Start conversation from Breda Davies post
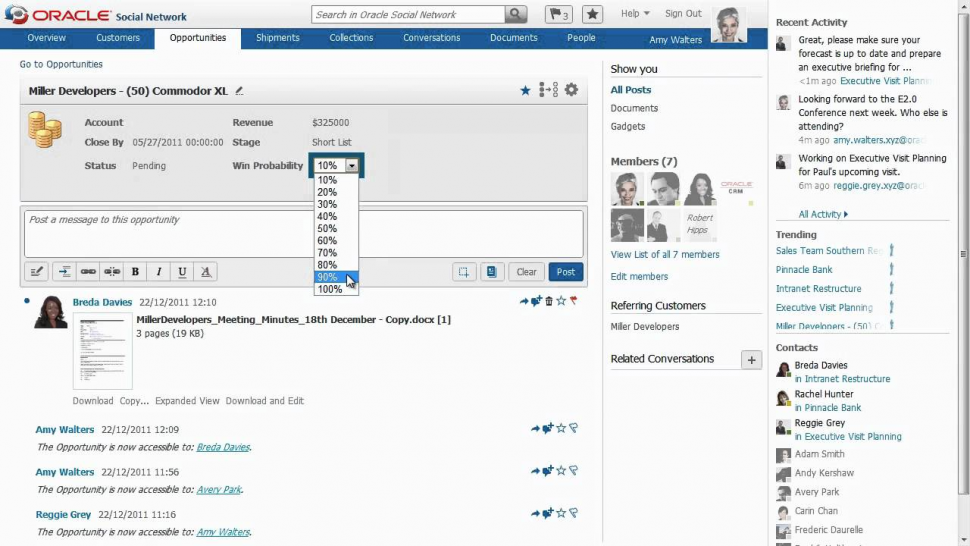The height and width of the screenshot is (546, 970). pos(536,301)
